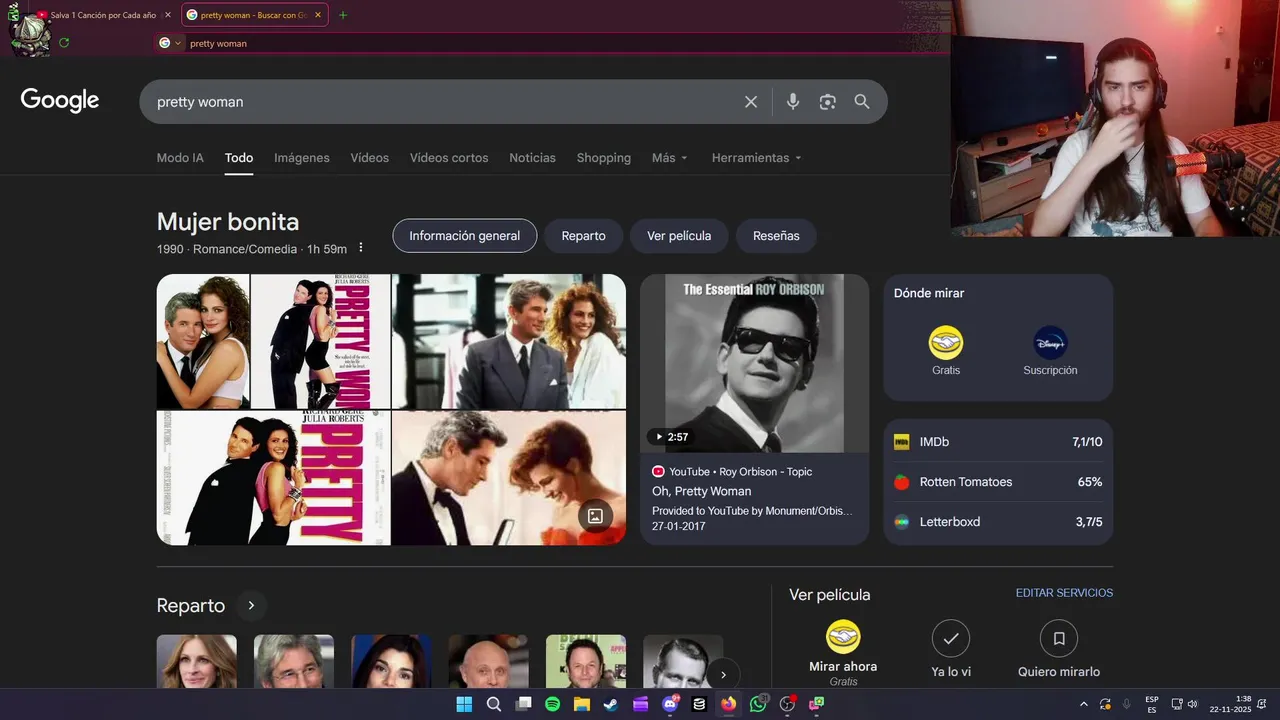
Task: Open the first cast member photo
Action: click(197, 661)
